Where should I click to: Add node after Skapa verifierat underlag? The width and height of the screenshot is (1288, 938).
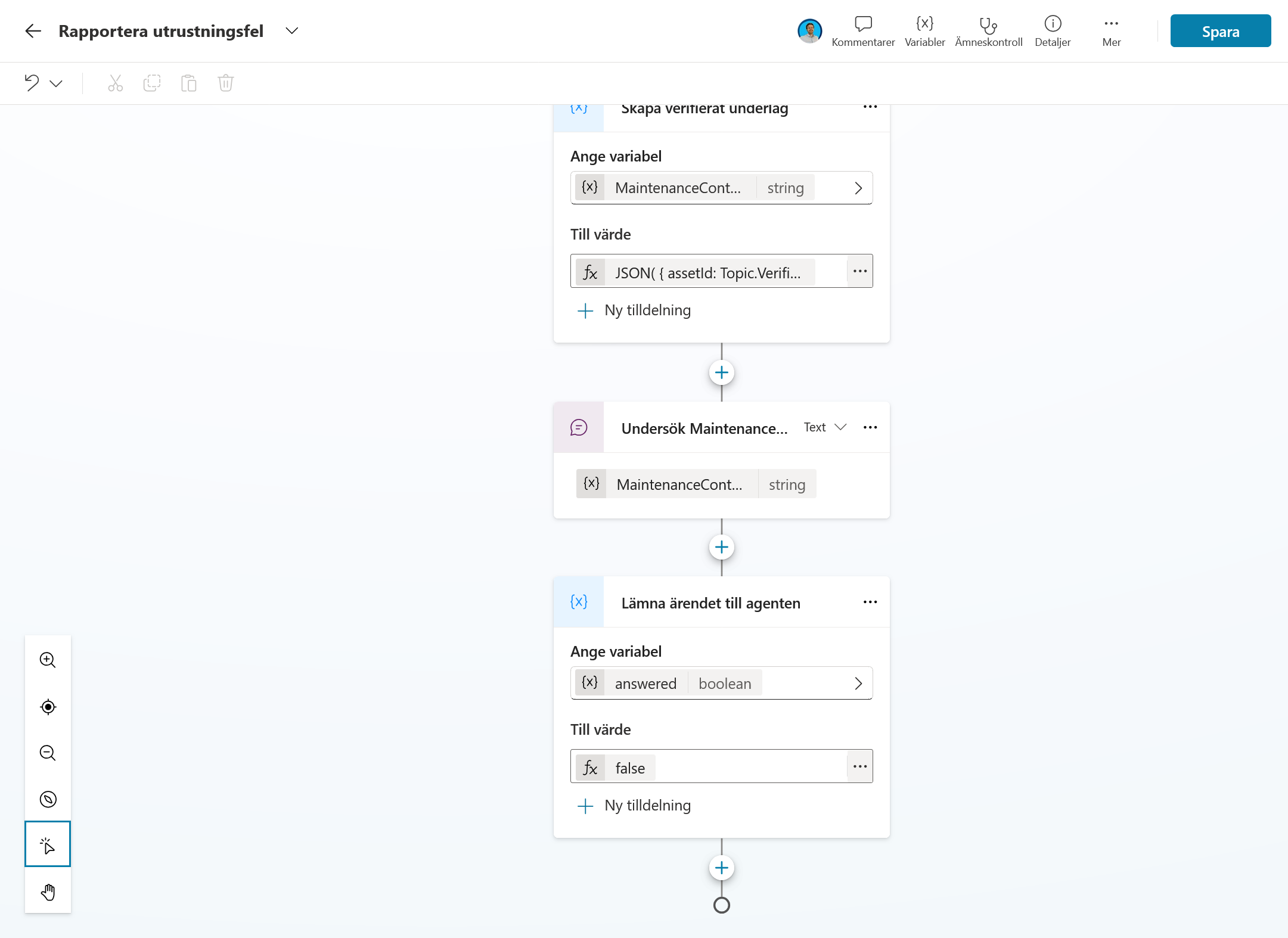coord(721,372)
